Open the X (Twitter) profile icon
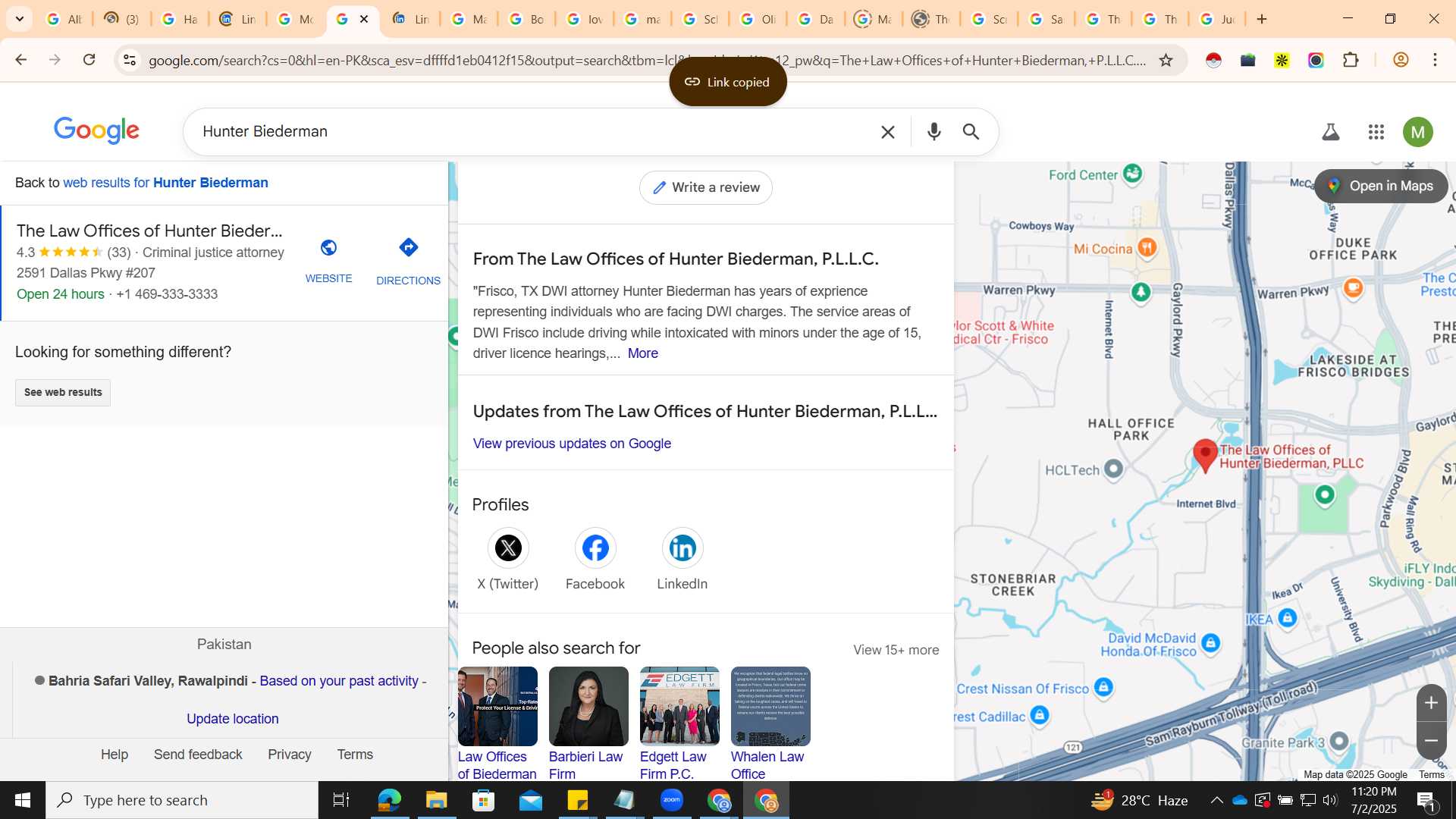The image size is (1456, 819). pyautogui.click(x=508, y=548)
